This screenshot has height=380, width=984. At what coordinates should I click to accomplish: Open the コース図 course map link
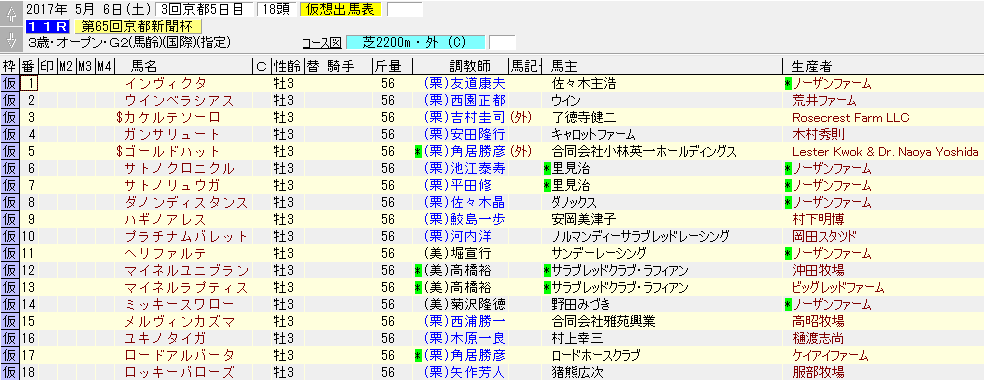[x=322, y=43]
